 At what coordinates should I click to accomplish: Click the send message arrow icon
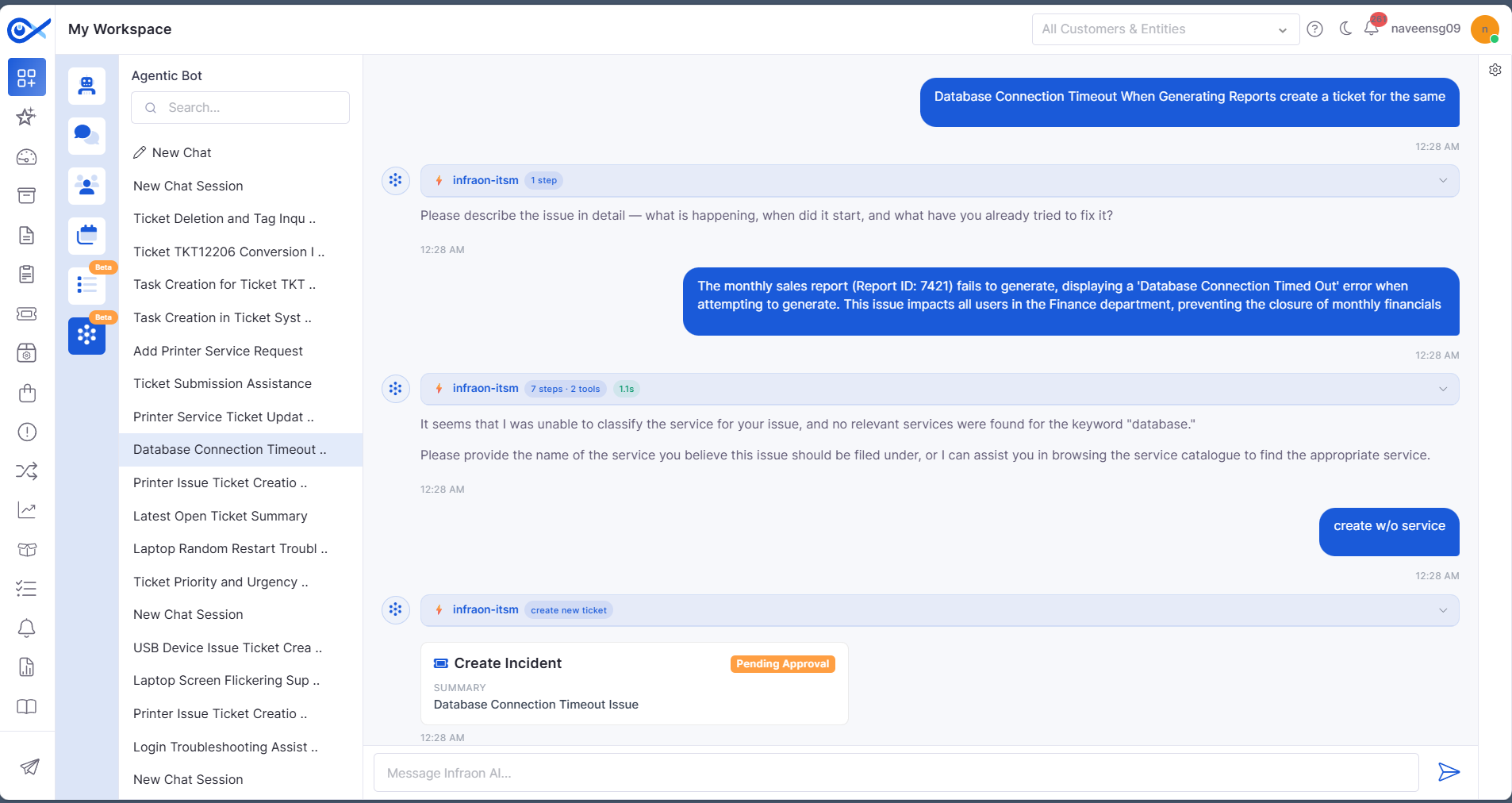coord(1449,772)
